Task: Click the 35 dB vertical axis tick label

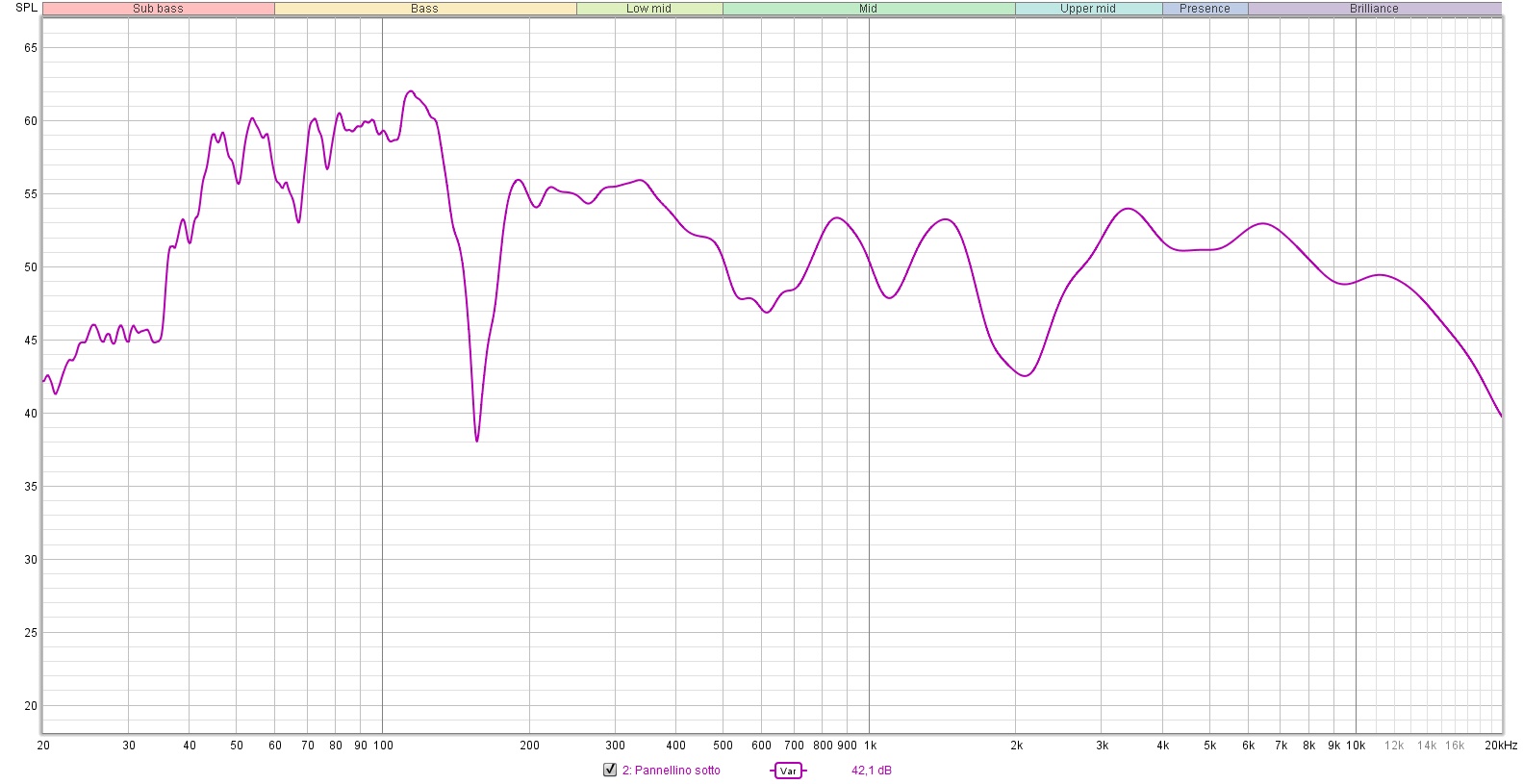Action: coord(31,487)
